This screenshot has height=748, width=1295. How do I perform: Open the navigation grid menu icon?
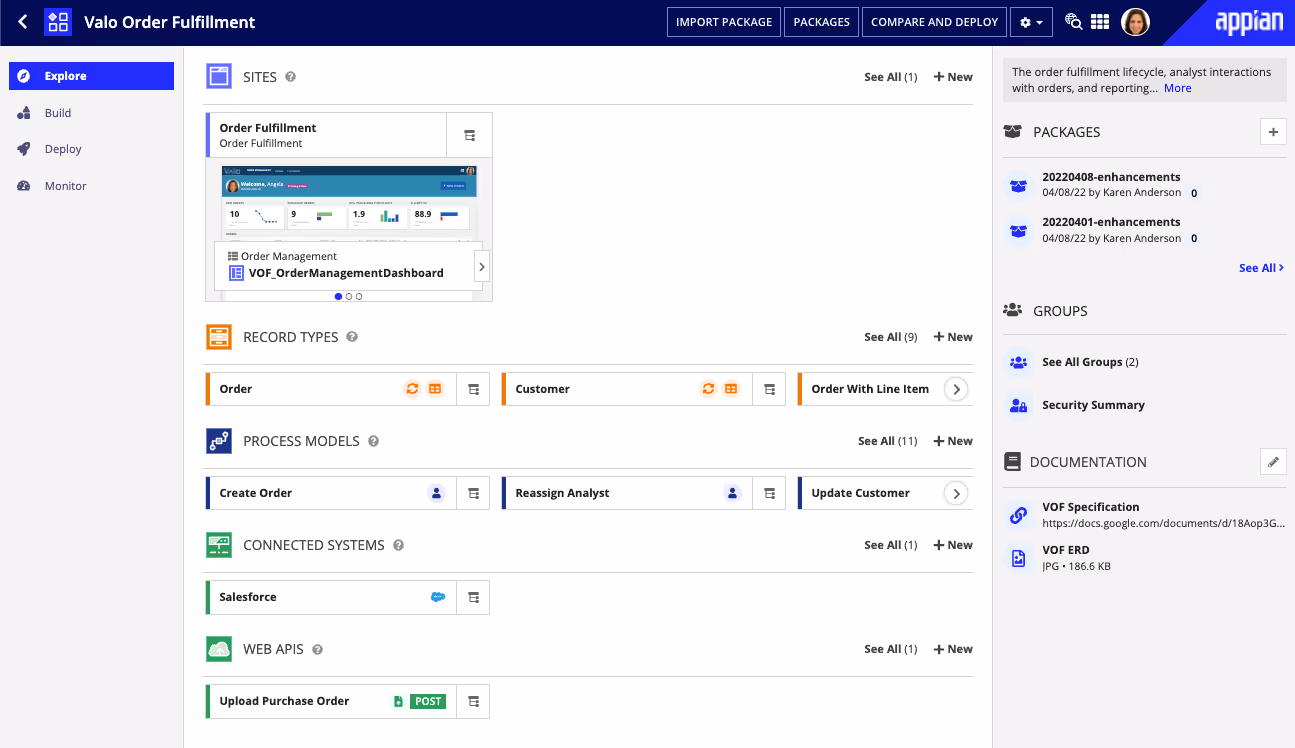(1100, 22)
